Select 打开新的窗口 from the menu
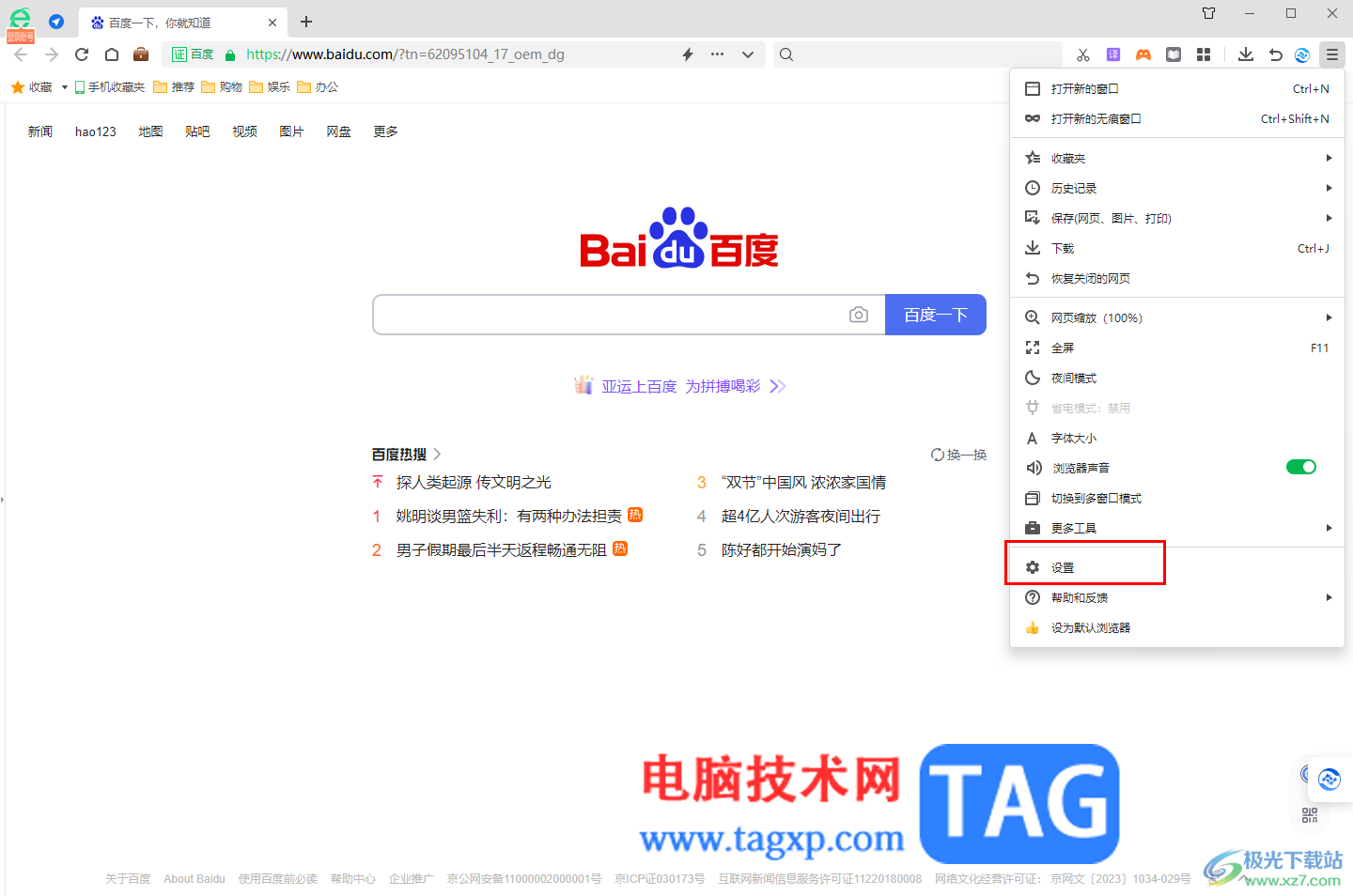This screenshot has height=896, width=1353. (1177, 88)
